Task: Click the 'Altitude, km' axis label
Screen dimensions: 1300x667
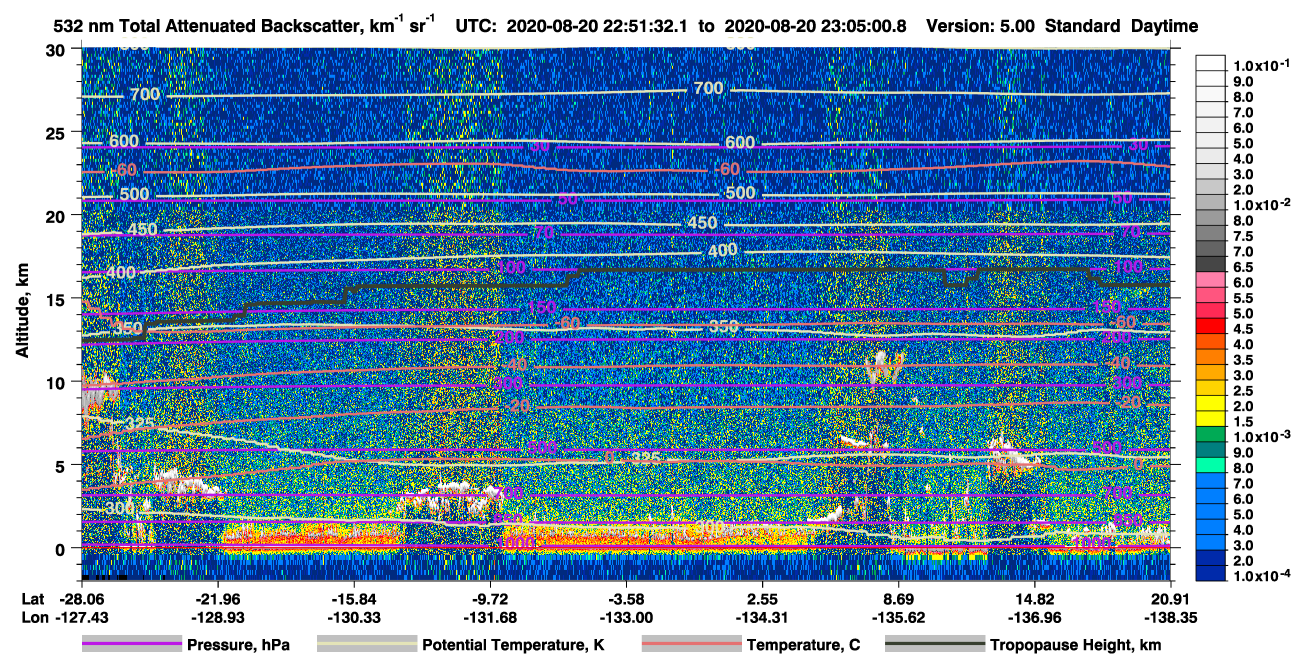Action: tap(22, 312)
